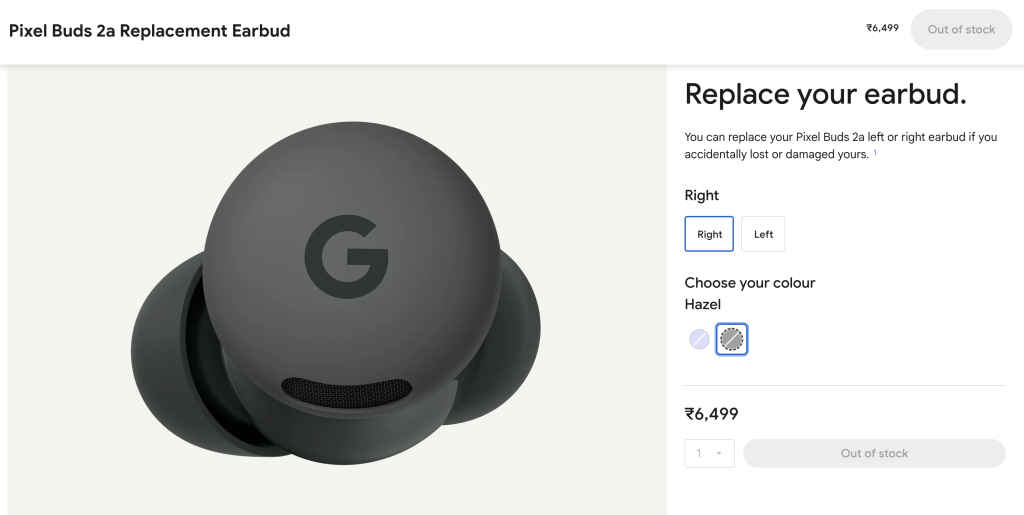Select the Right earbud option
1024x515 pixels.
(709, 234)
